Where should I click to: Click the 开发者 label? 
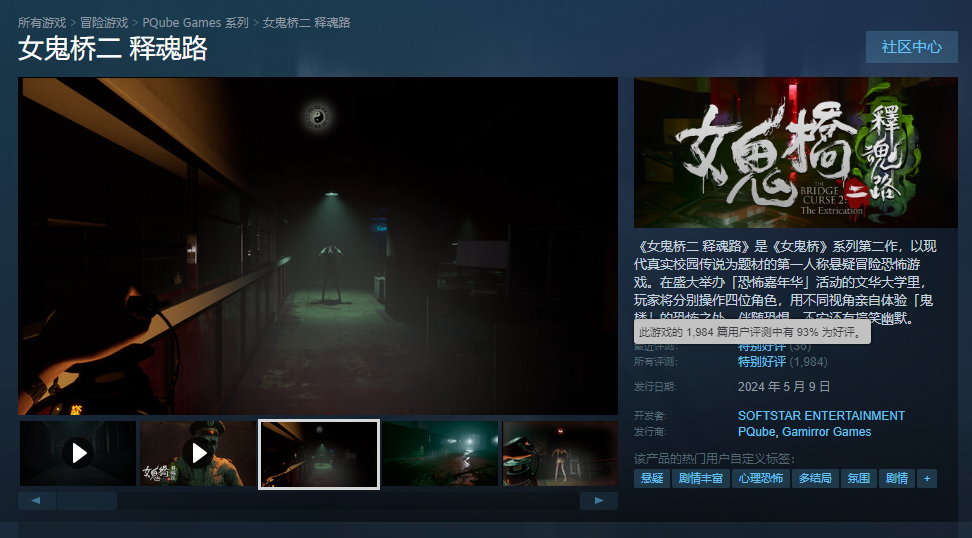tap(650, 416)
